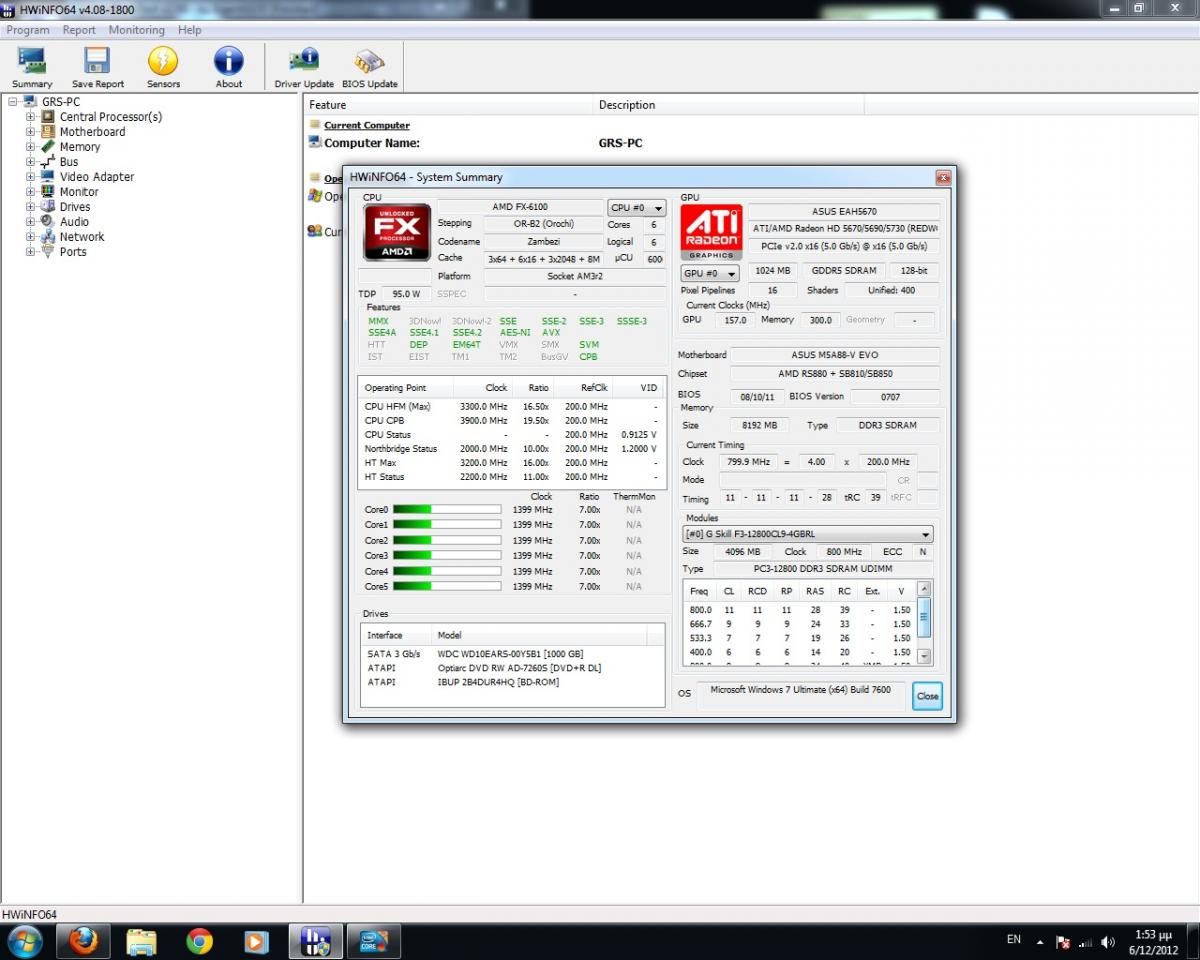This screenshot has width=1200, height=960.
Task: Open Windows Explorer from the taskbar
Action: pos(141,941)
